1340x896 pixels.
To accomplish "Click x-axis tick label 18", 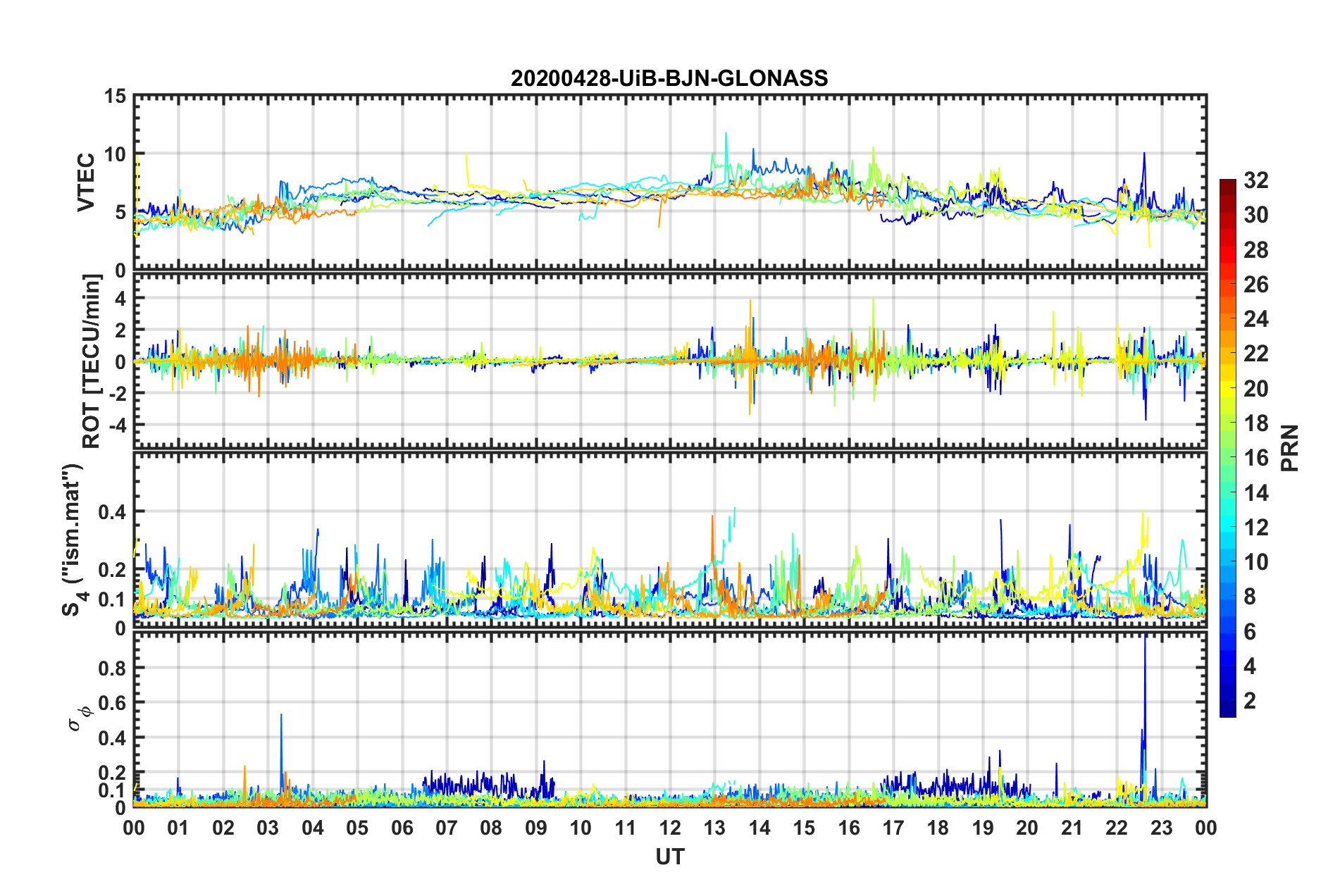I will 938,828.
